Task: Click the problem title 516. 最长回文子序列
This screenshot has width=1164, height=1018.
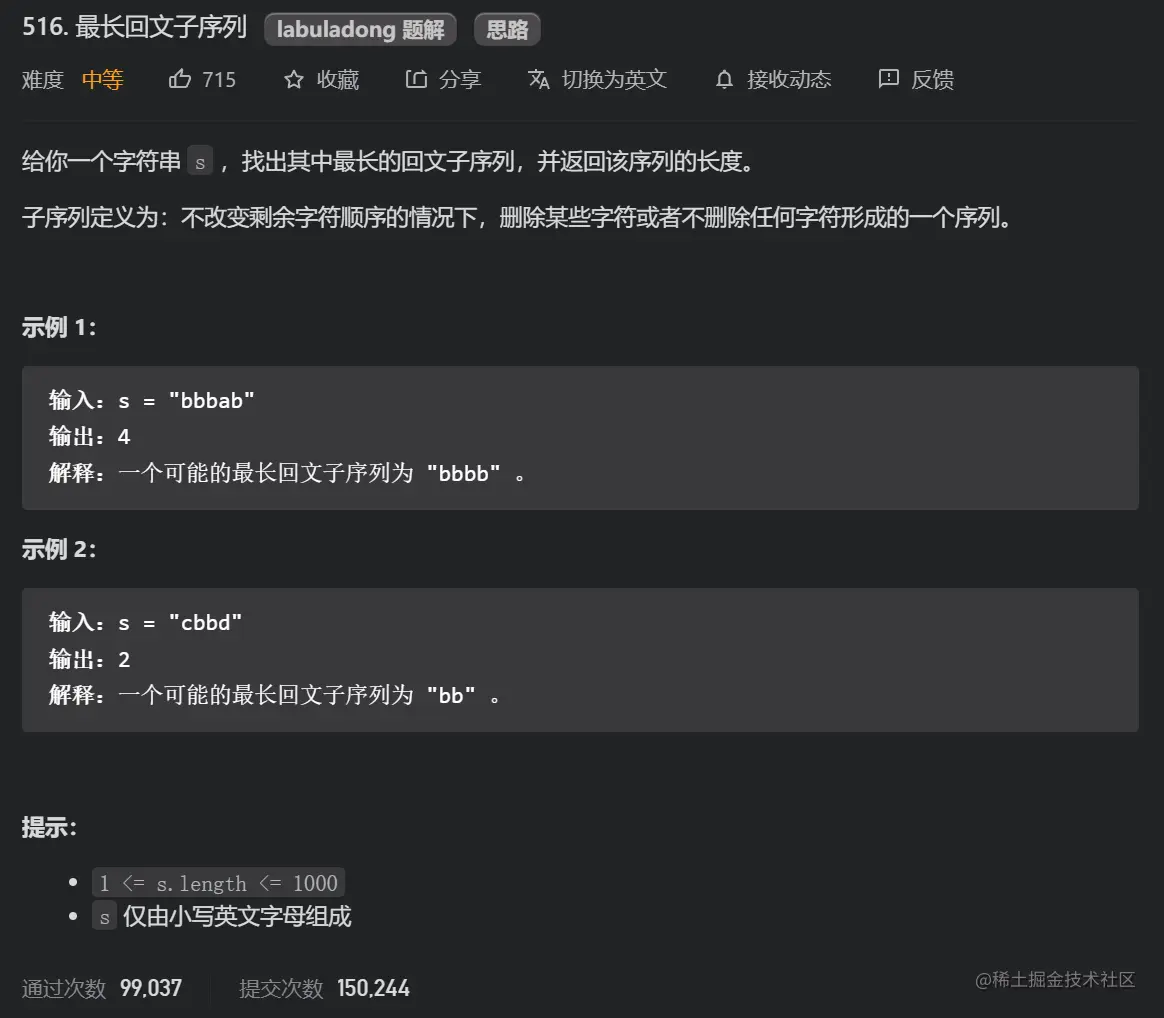Action: pos(135,29)
